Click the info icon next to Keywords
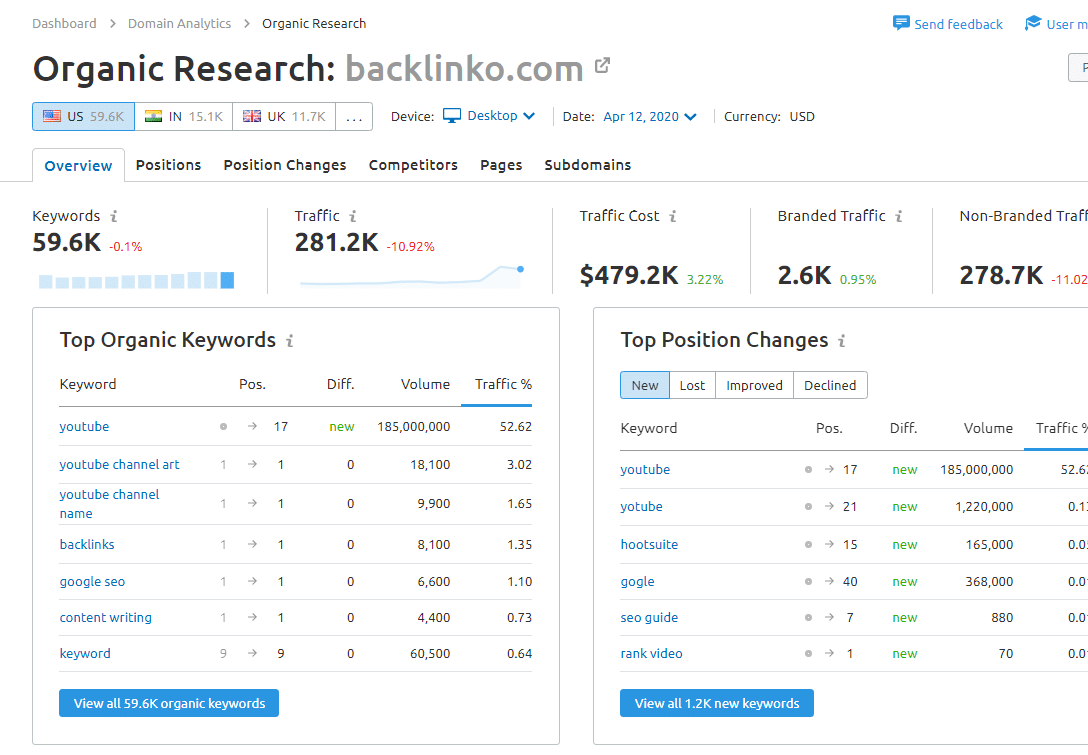Screen dimensions: 1088x755 [x=114, y=217]
